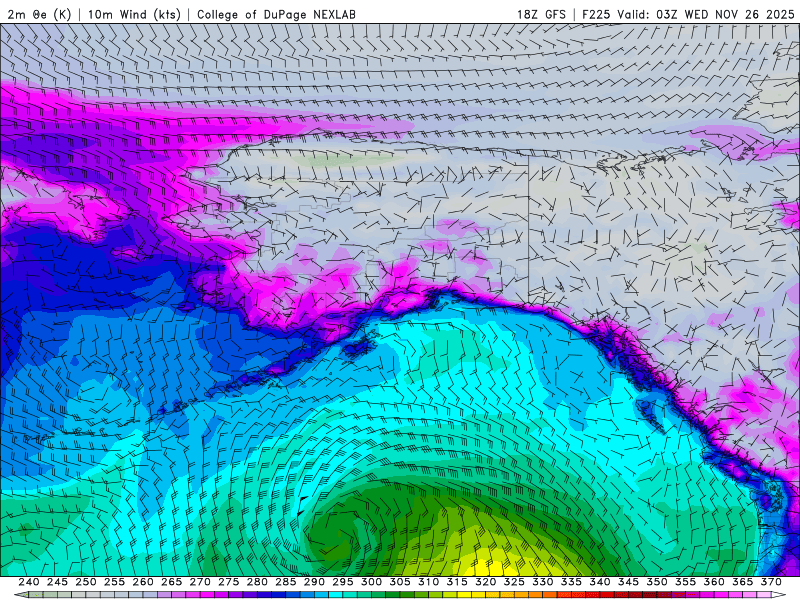This screenshot has height=600, width=800.
Task: Click the right arrow end of color bar
Action: click(x=779, y=595)
